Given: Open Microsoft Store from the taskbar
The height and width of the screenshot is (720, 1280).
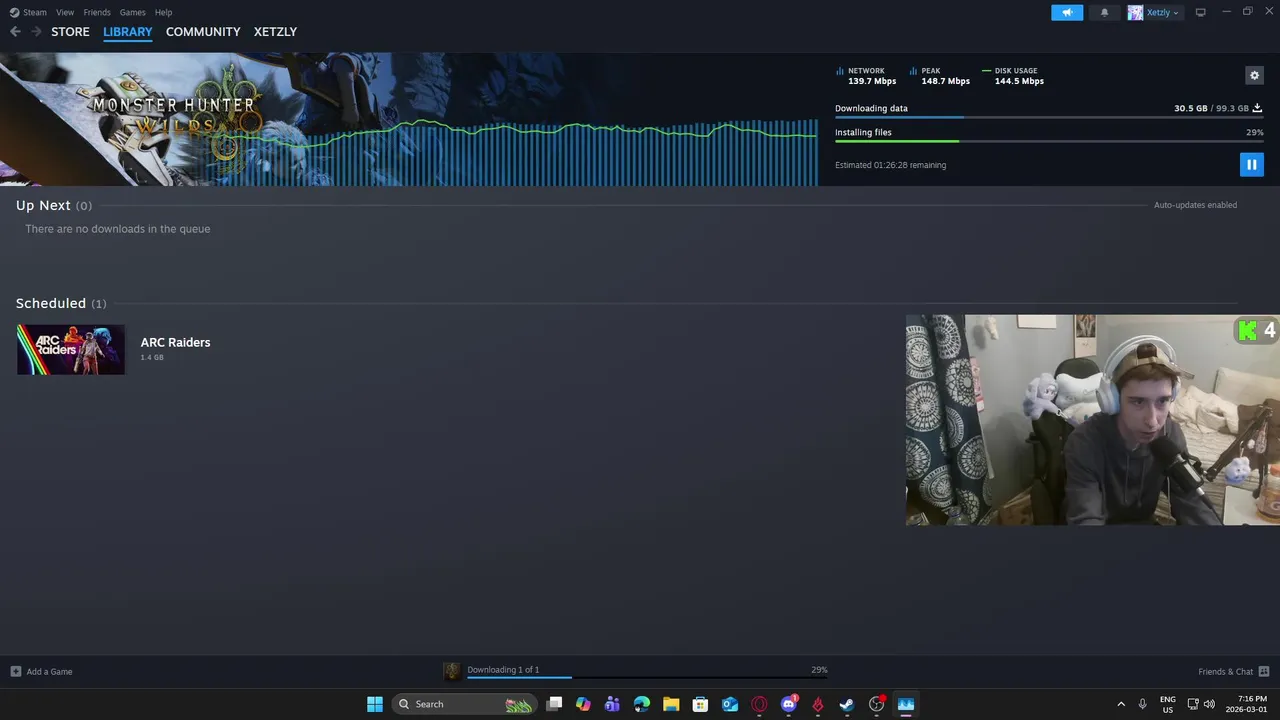Looking at the screenshot, I should (x=700, y=704).
